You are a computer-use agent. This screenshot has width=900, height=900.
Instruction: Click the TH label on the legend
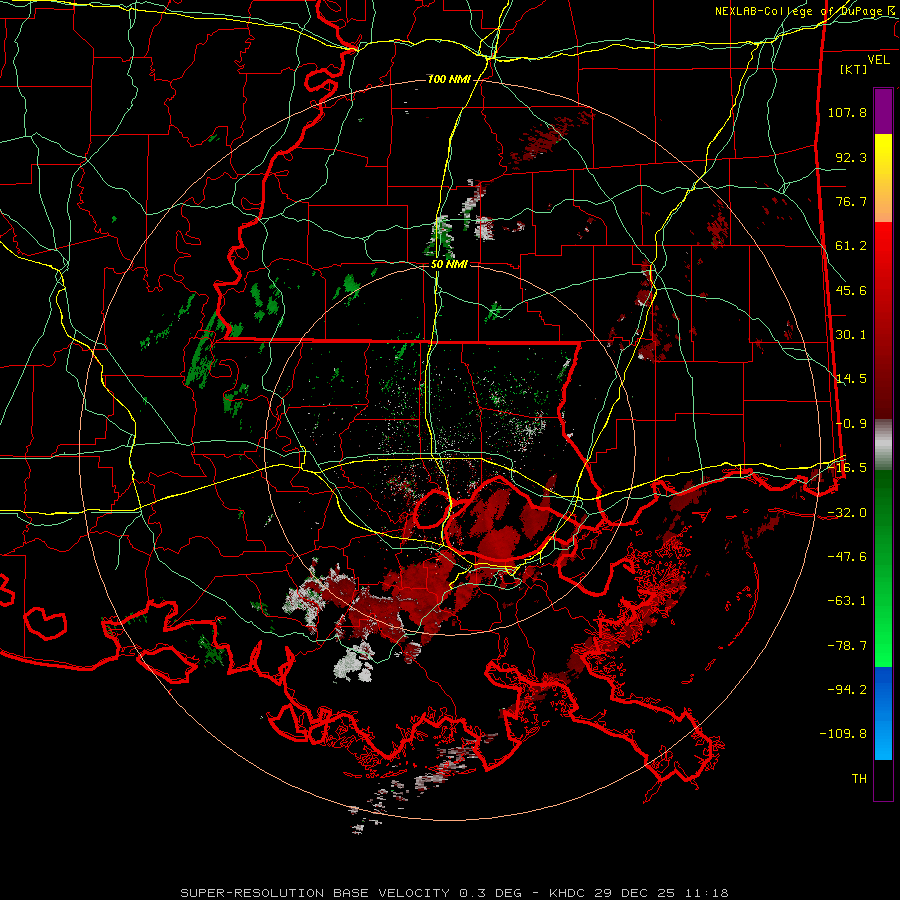coord(859,778)
